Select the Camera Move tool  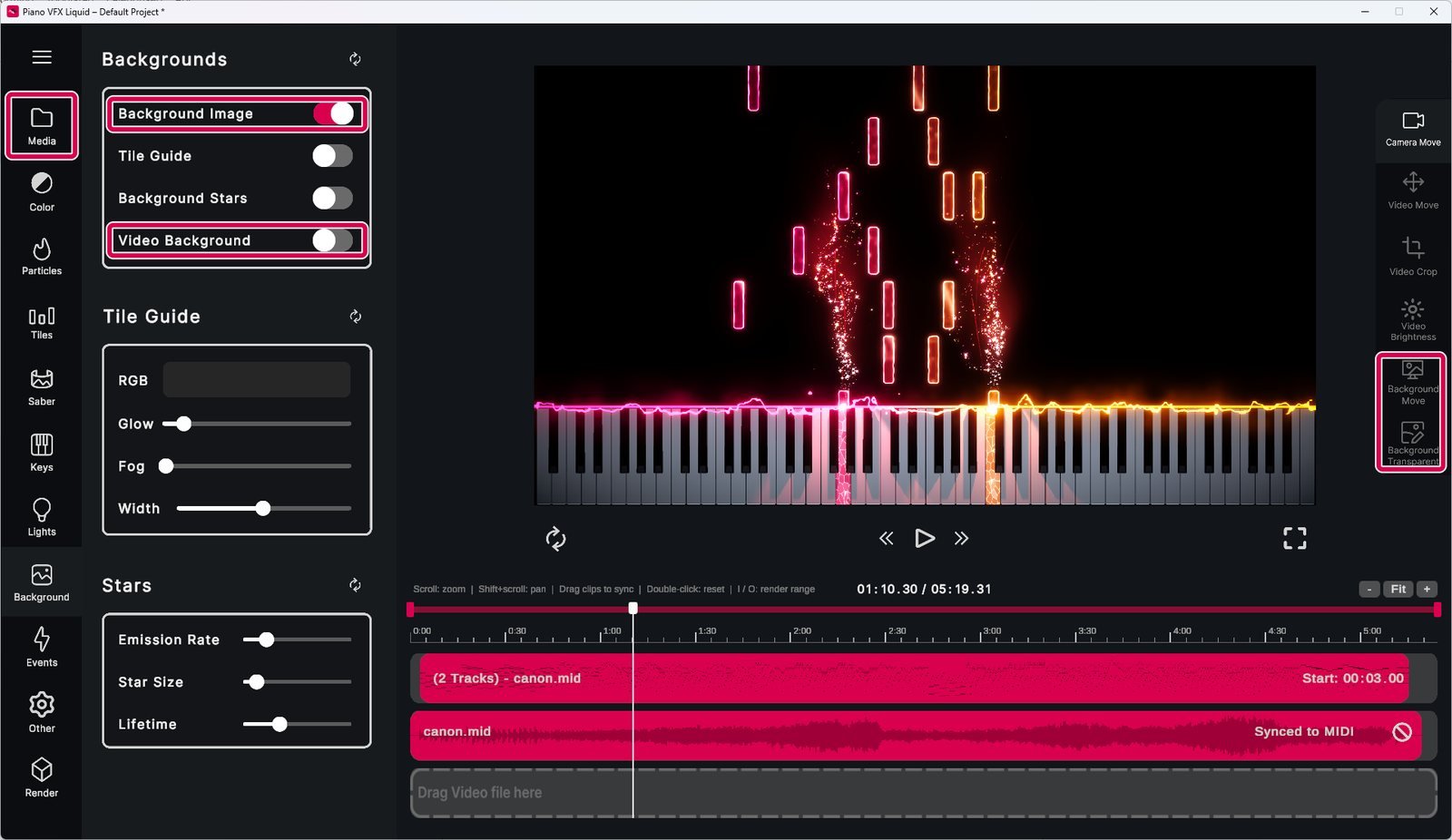(1413, 129)
